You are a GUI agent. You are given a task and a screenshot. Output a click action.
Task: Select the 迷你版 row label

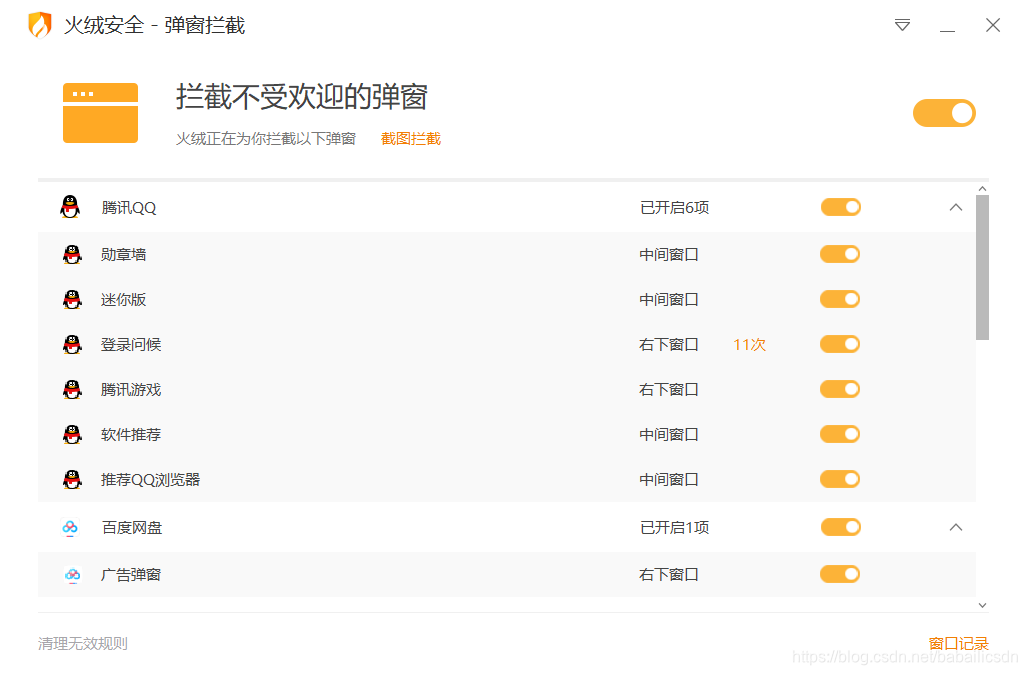click(123, 299)
